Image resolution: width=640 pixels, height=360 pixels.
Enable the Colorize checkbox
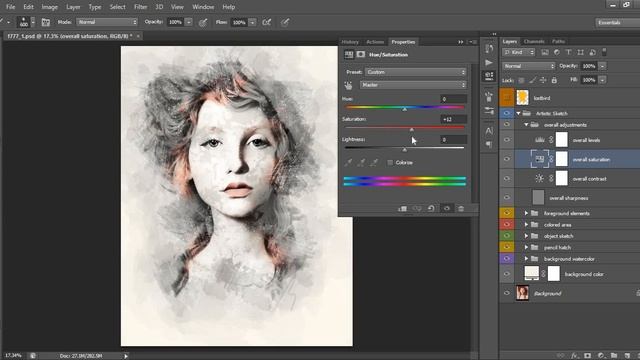390,162
